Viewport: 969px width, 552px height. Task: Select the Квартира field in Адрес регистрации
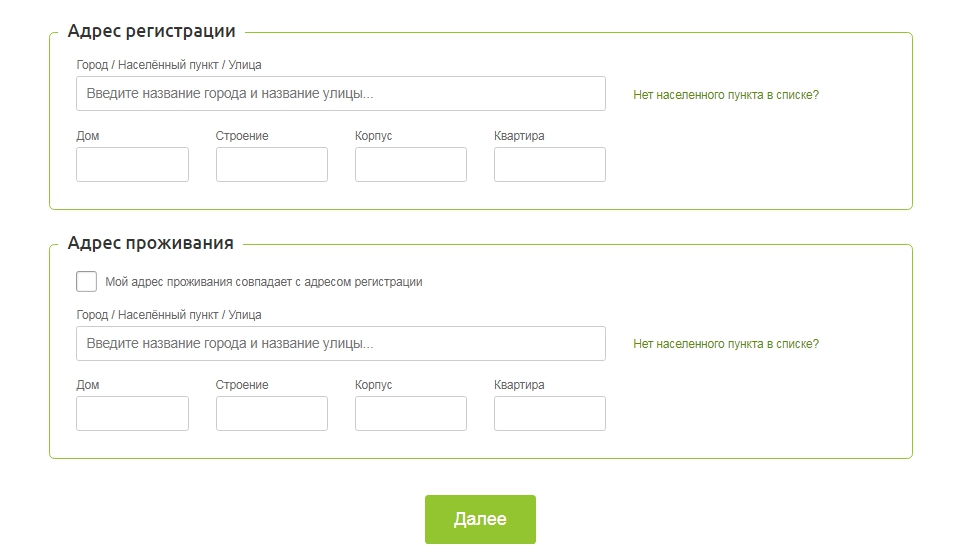point(550,165)
